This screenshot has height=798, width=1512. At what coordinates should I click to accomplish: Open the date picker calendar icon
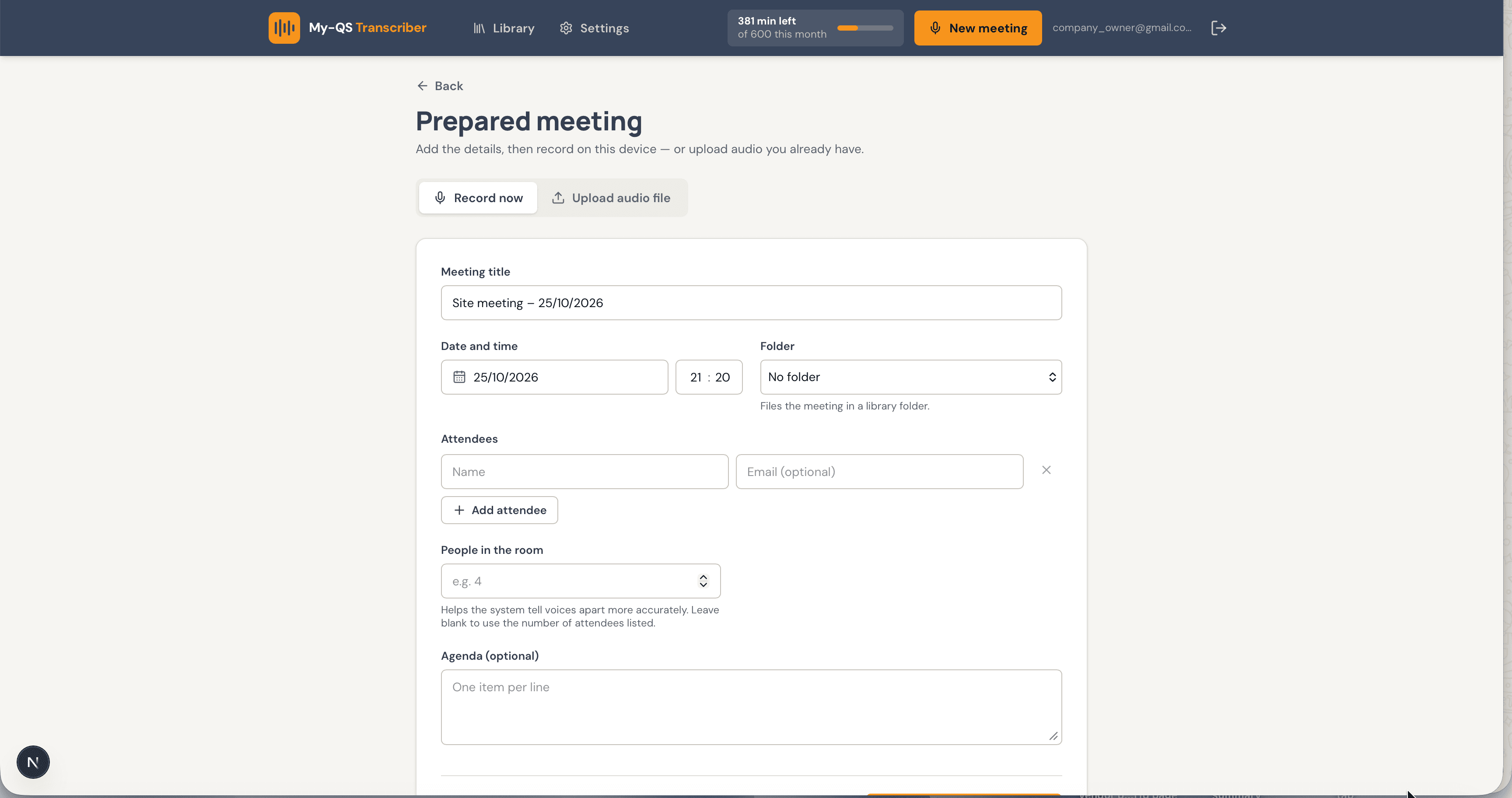(459, 377)
